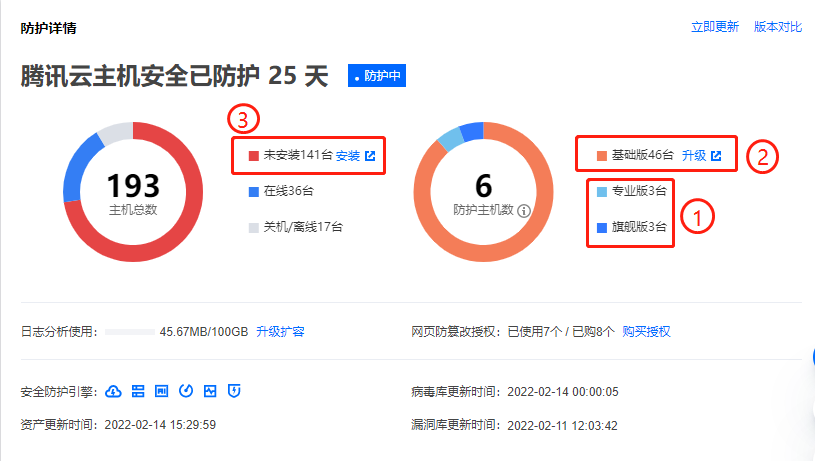Click the chart image engine icon

click(x=210, y=391)
